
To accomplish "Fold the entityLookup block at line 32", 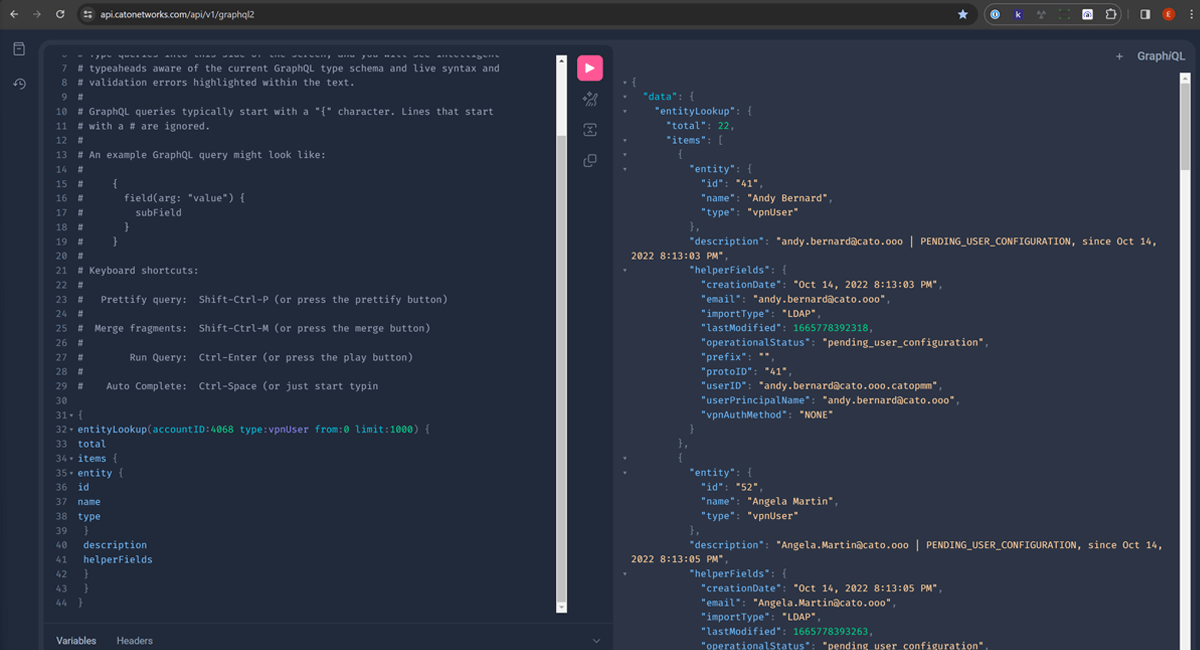I will [x=71, y=429].
